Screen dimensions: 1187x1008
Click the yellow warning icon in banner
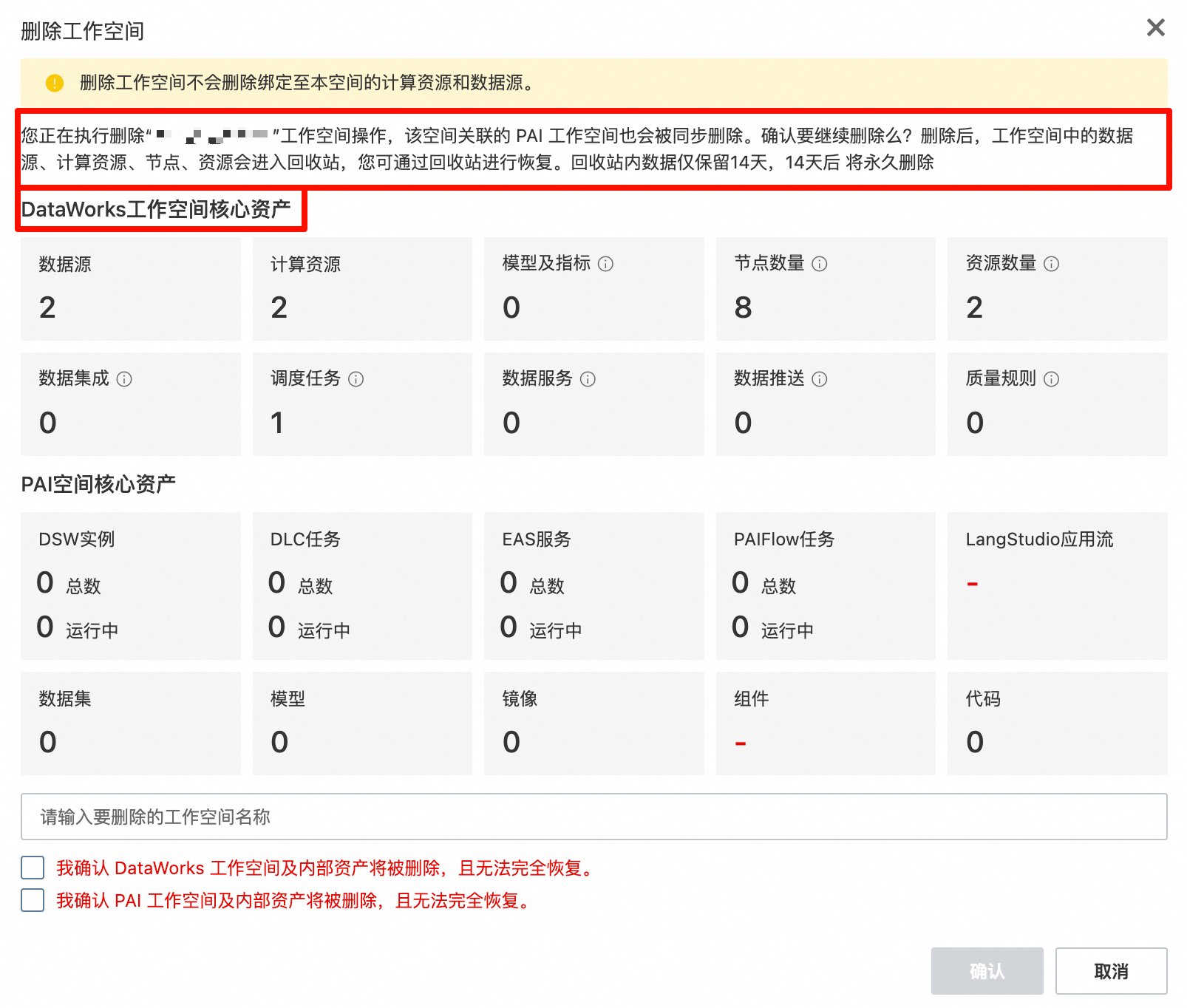[55, 83]
